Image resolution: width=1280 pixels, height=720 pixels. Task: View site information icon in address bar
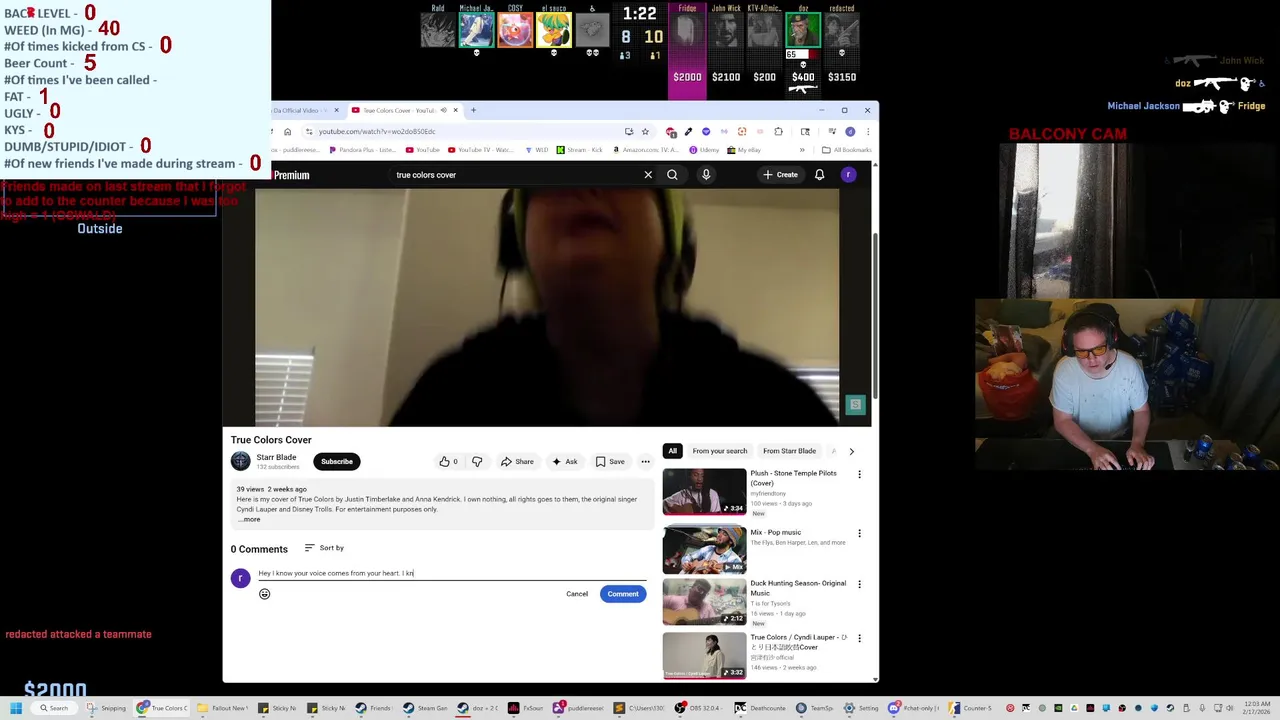point(309,132)
